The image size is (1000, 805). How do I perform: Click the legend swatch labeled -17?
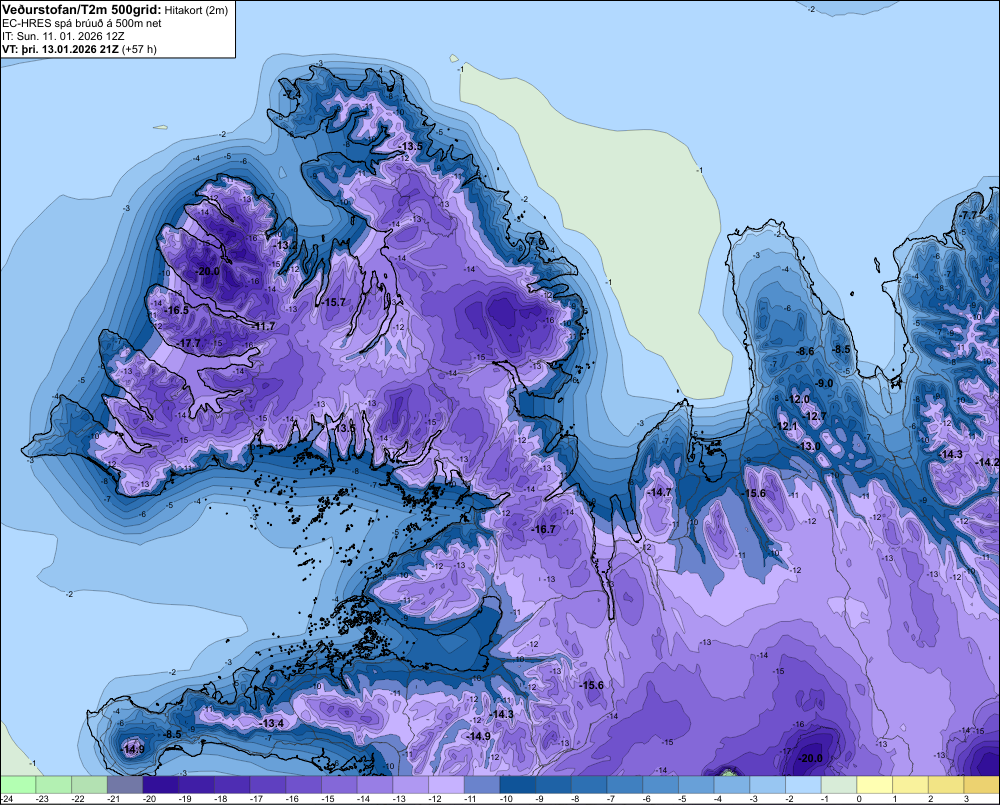[x=268, y=784]
